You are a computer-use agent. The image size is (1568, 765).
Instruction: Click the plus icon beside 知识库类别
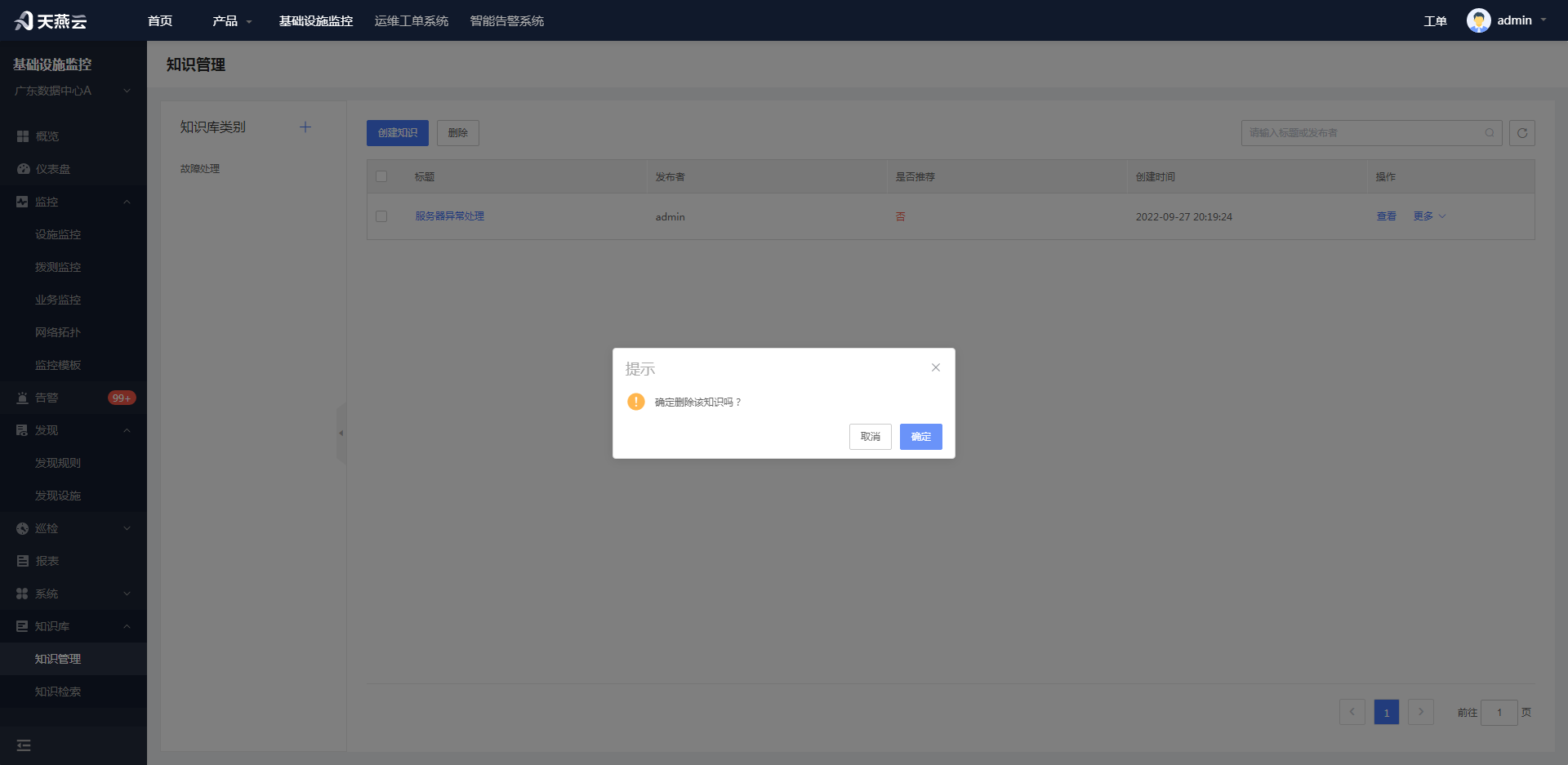[305, 127]
